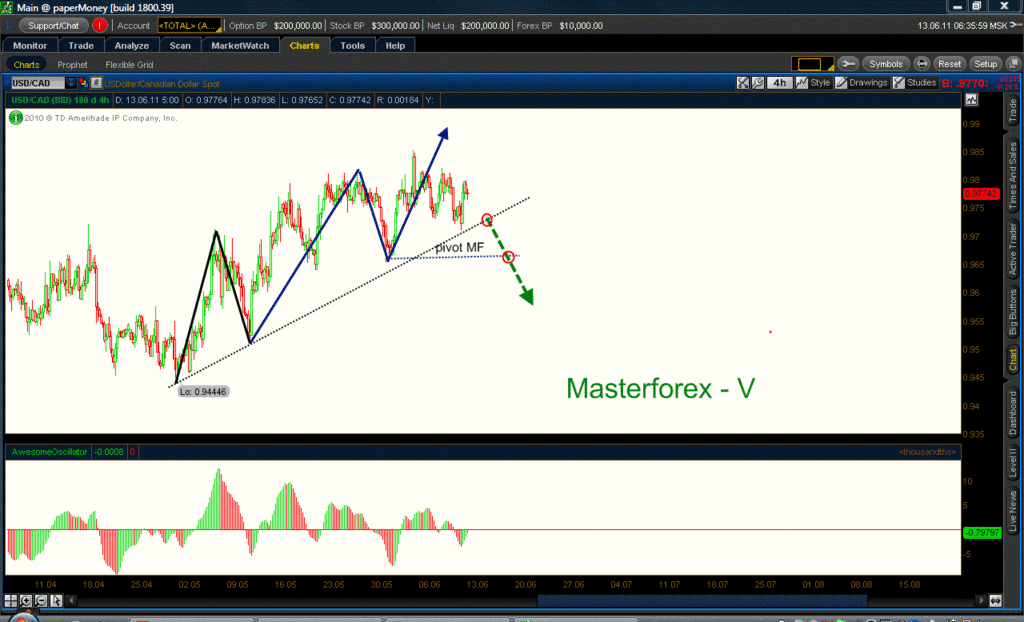
Task: Click the Lo: 0.94446 low price label
Action: point(203,392)
